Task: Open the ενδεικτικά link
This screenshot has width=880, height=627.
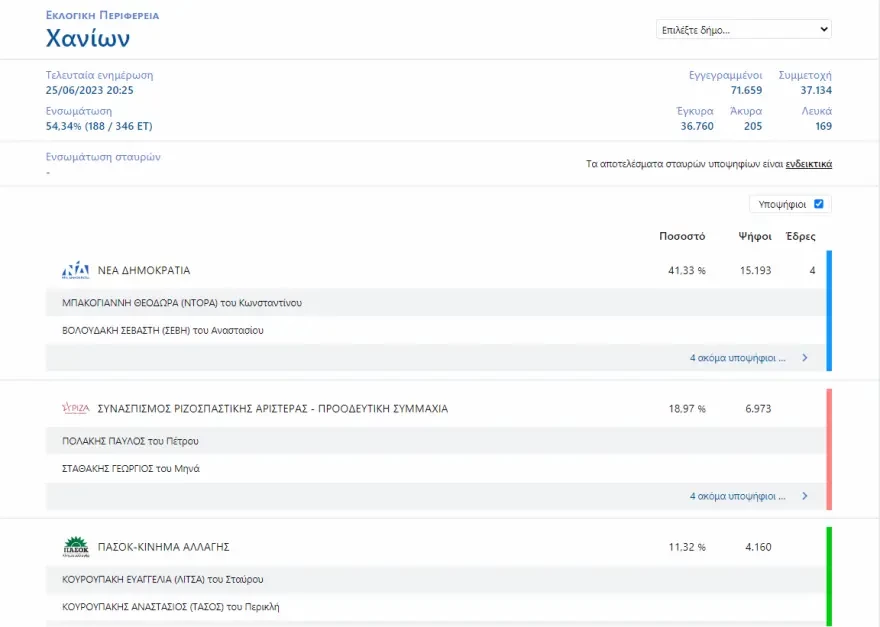Action: 808,164
